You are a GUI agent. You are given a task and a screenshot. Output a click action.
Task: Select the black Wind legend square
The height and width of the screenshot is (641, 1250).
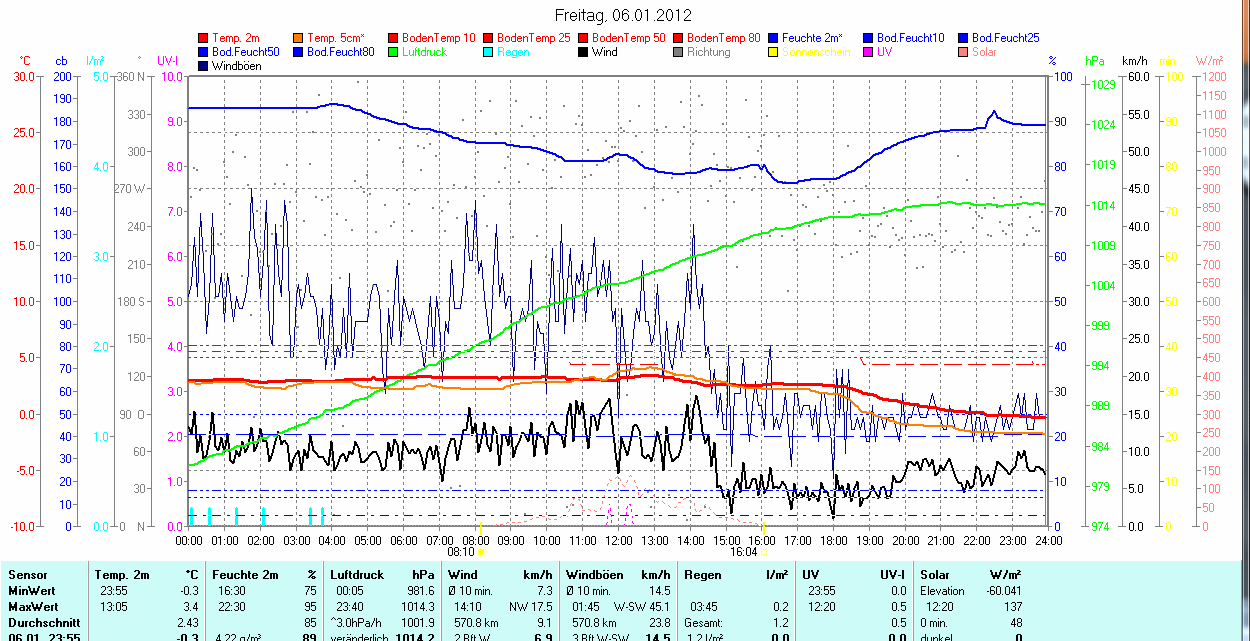coord(583,52)
